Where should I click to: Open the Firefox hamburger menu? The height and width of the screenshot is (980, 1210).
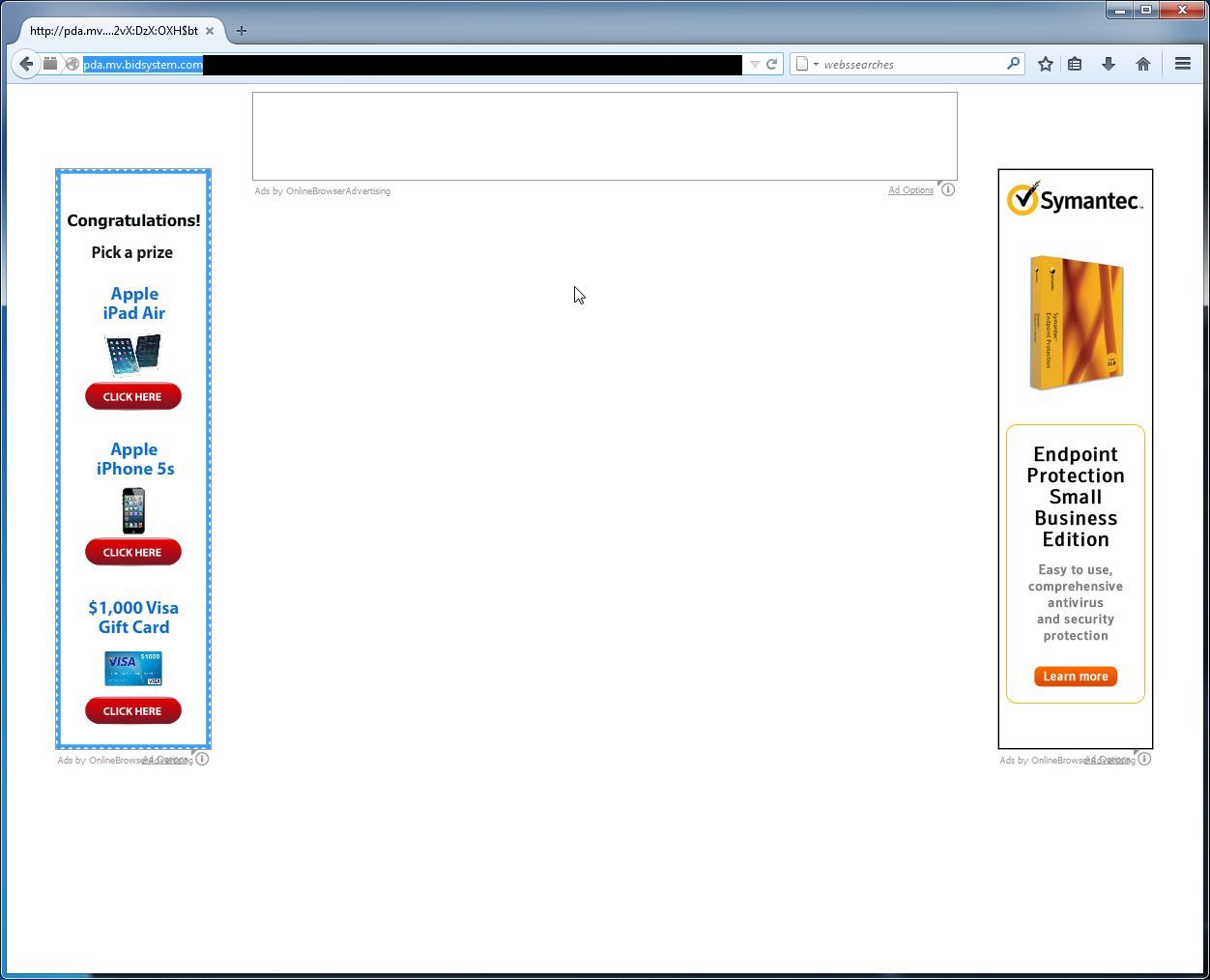tap(1182, 63)
